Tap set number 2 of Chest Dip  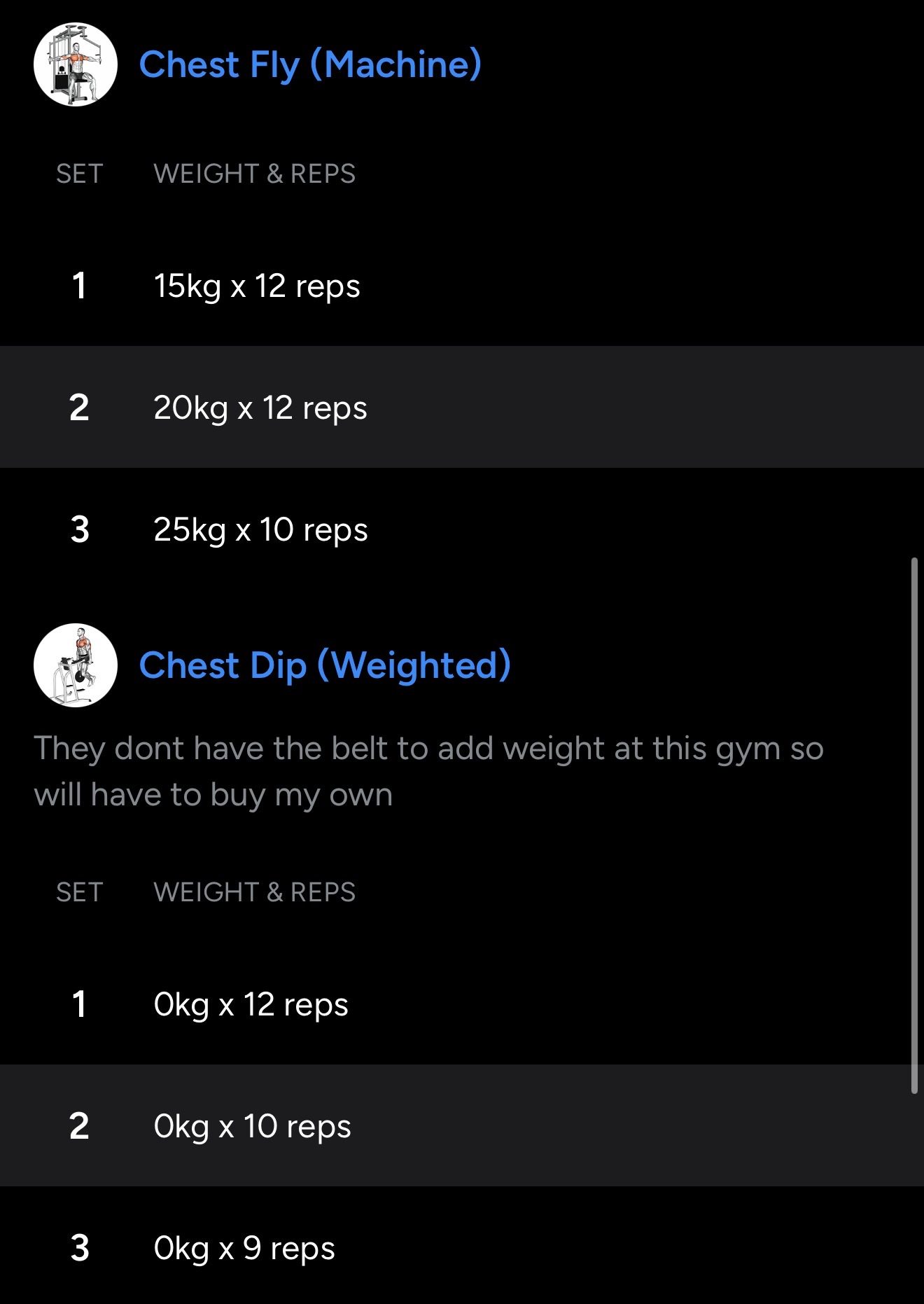pyautogui.click(x=79, y=1126)
